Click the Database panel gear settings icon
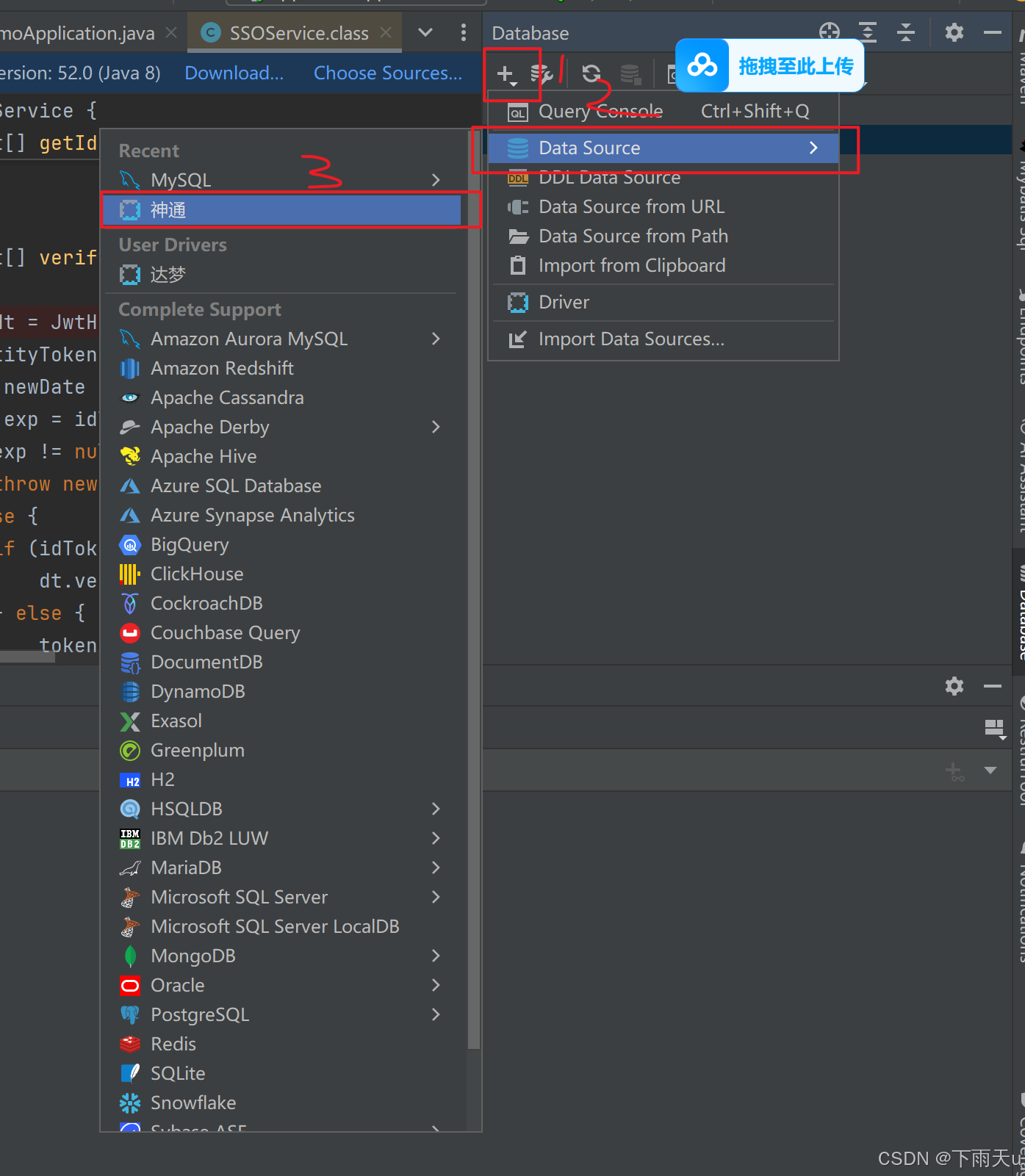The image size is (1025, 1176). tap(954, 32)
